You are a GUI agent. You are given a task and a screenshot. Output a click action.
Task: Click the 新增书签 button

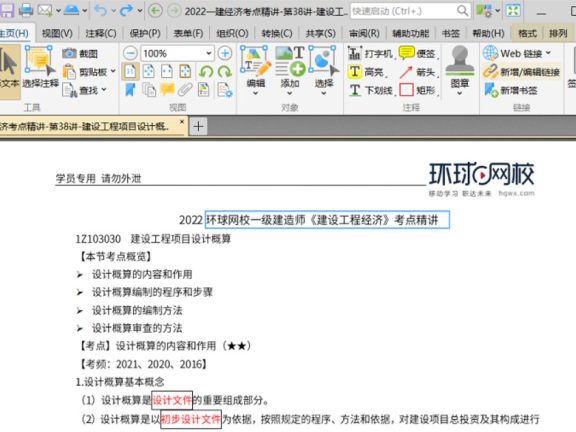coord(511,90)
